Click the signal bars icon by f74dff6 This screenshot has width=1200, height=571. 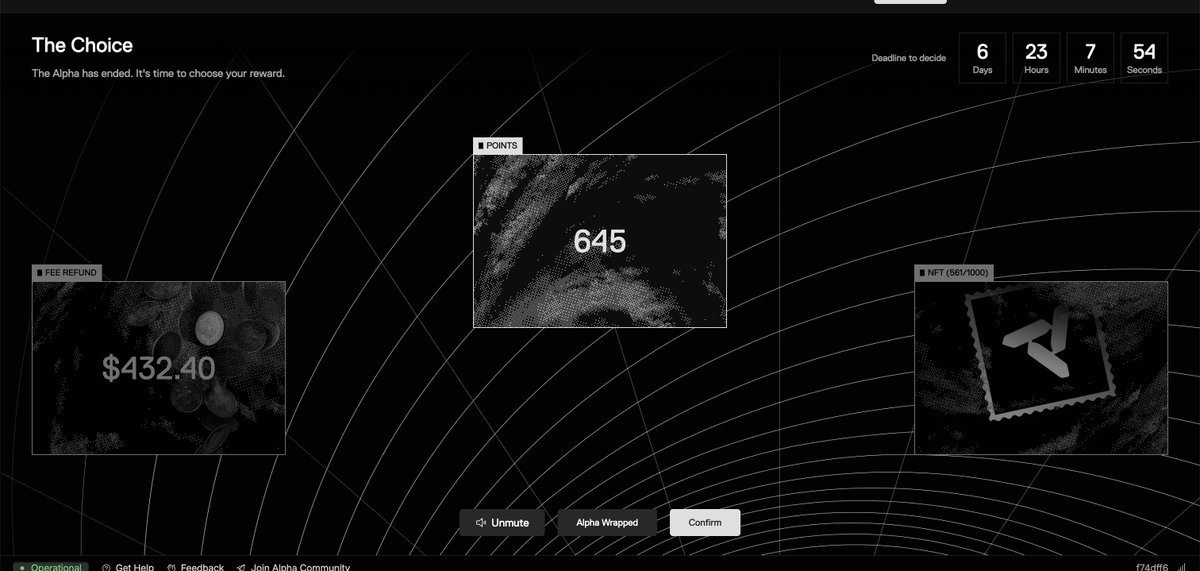tap(1179, 567)
